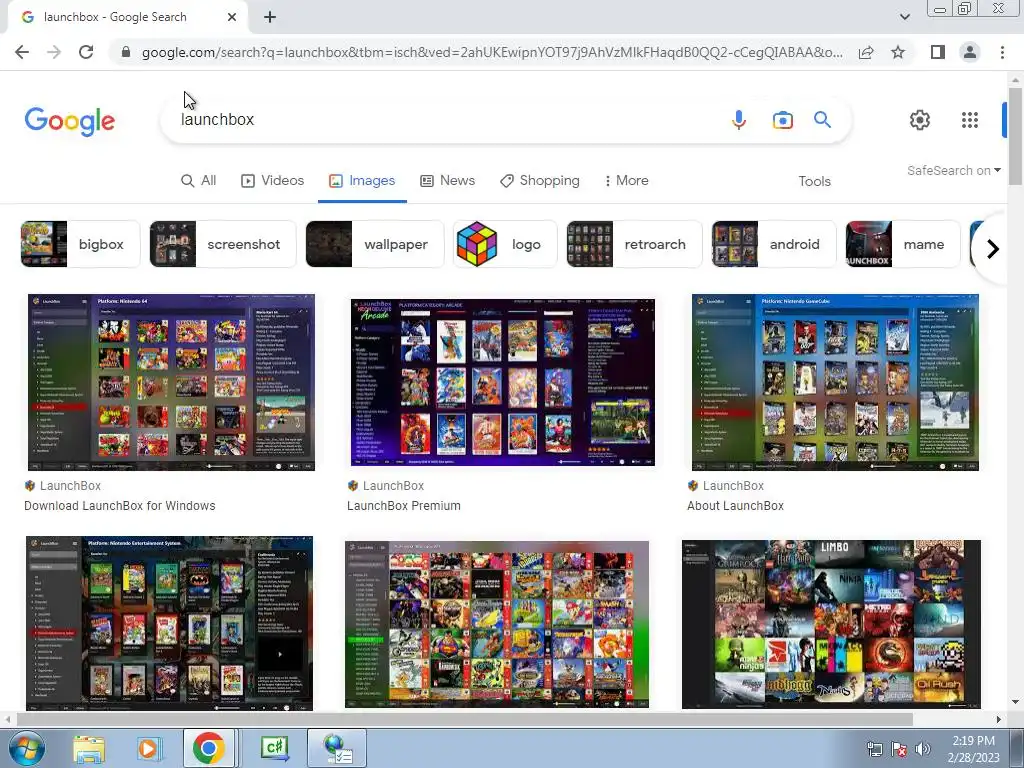Image resolution: width=1024 pixels, height=768 pixels.
Task: Reload the current page
Action: click(x=86, y=52)
